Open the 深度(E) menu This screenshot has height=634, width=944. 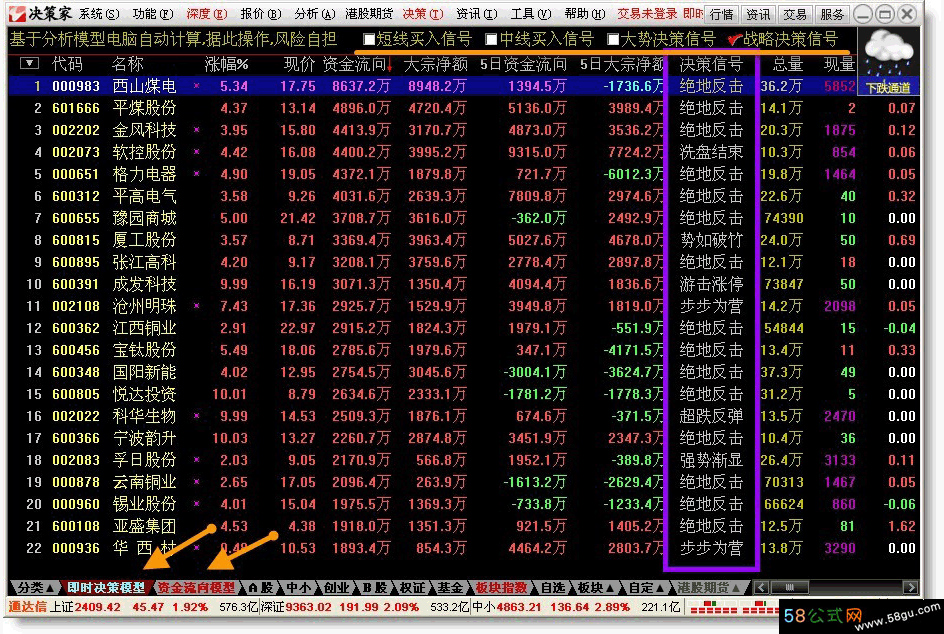206,13
